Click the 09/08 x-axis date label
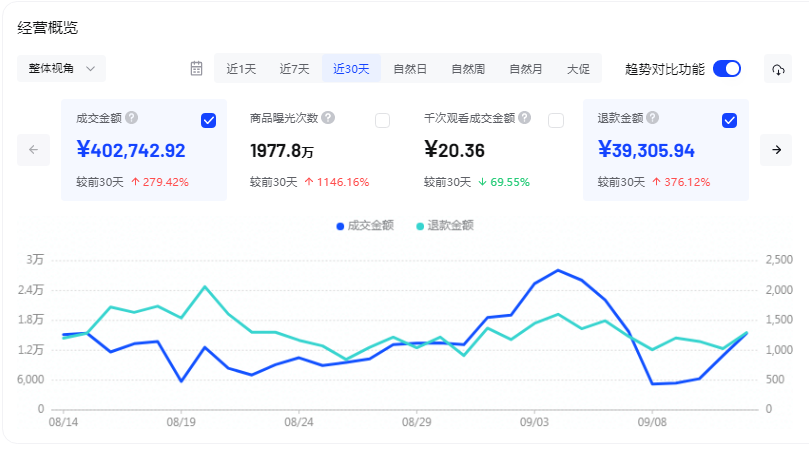 pos(652,422)
